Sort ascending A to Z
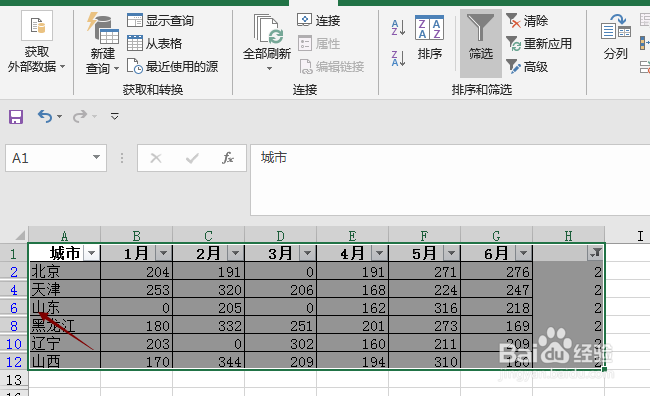Screen dimensions: 650x396 [x=398, y=28]
